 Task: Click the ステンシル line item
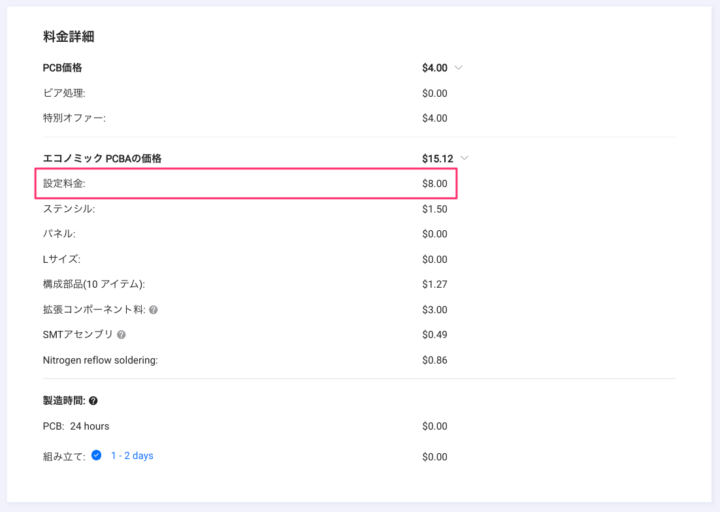tap(69, 209)
